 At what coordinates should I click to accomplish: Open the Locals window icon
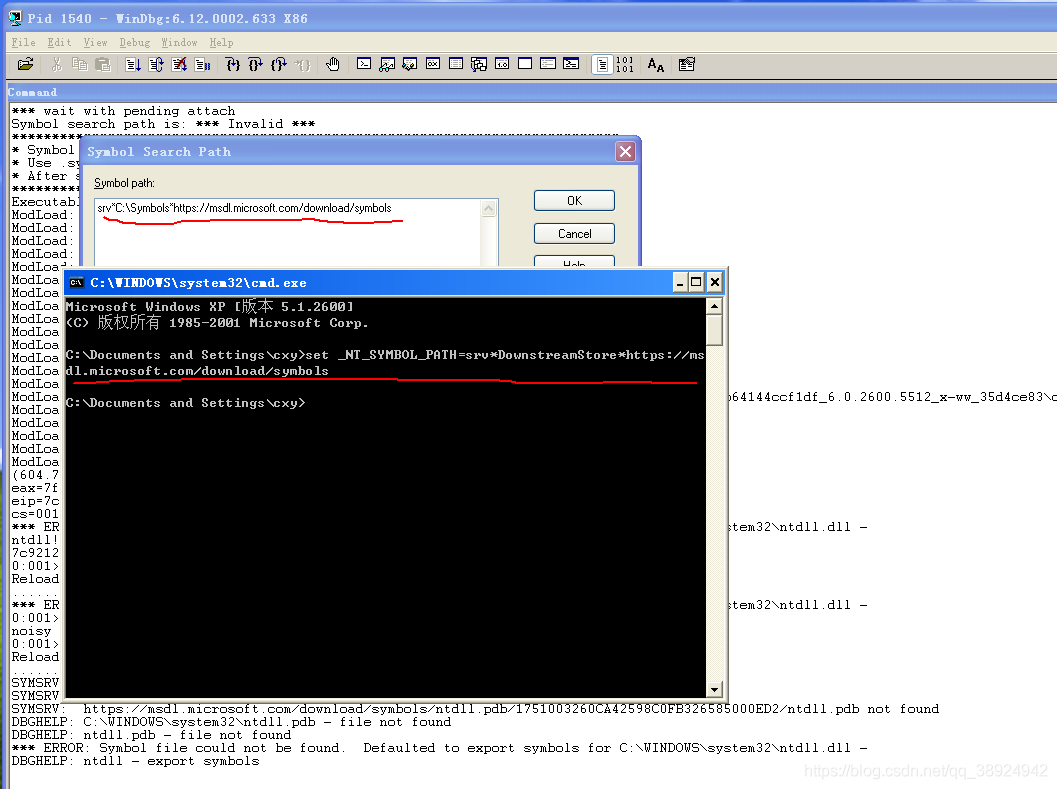pos(410,64)
